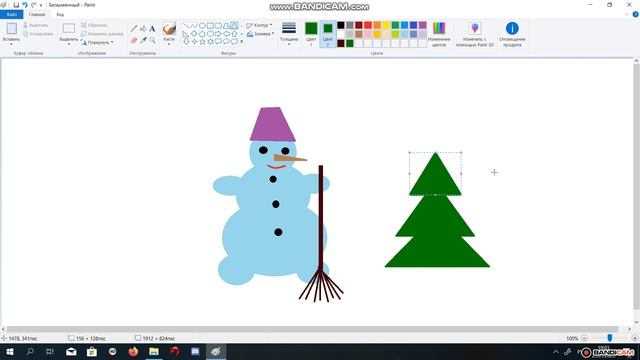Pick the yellow color swatch

pos(386,25)
